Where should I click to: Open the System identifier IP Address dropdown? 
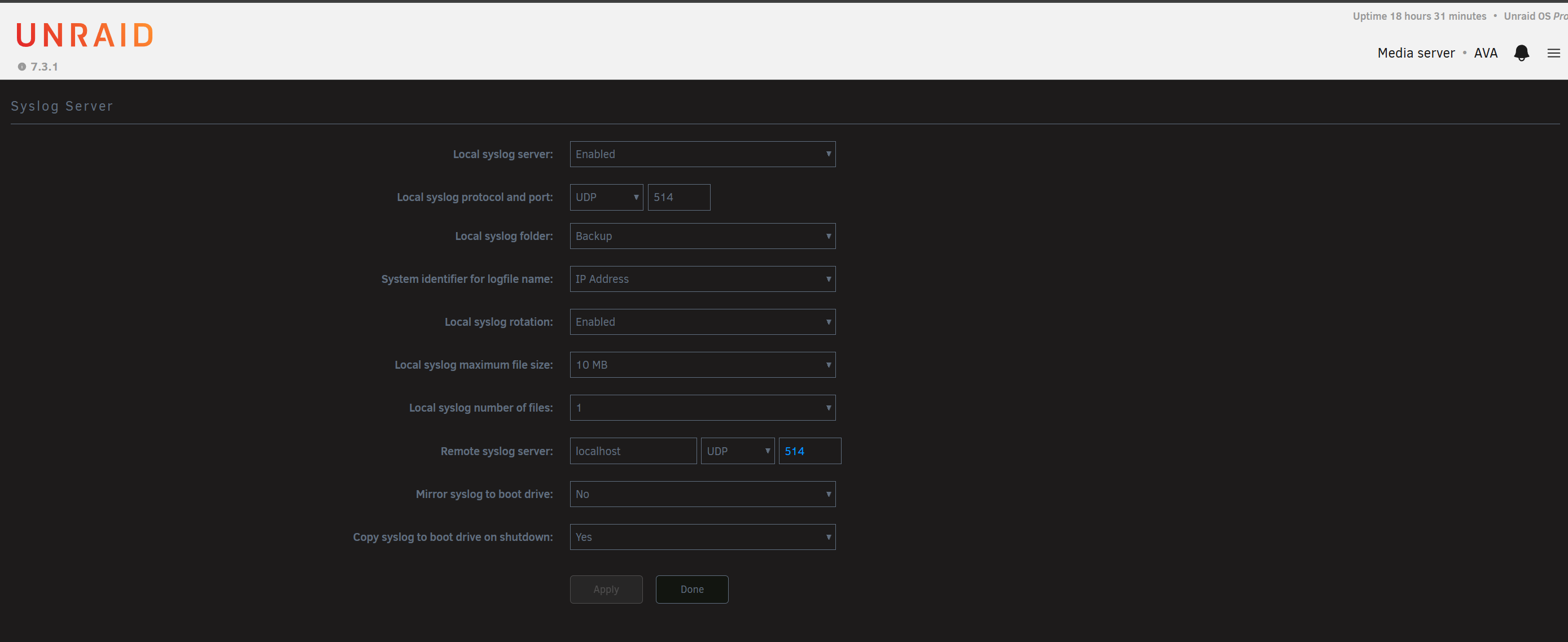coord(702,279)
